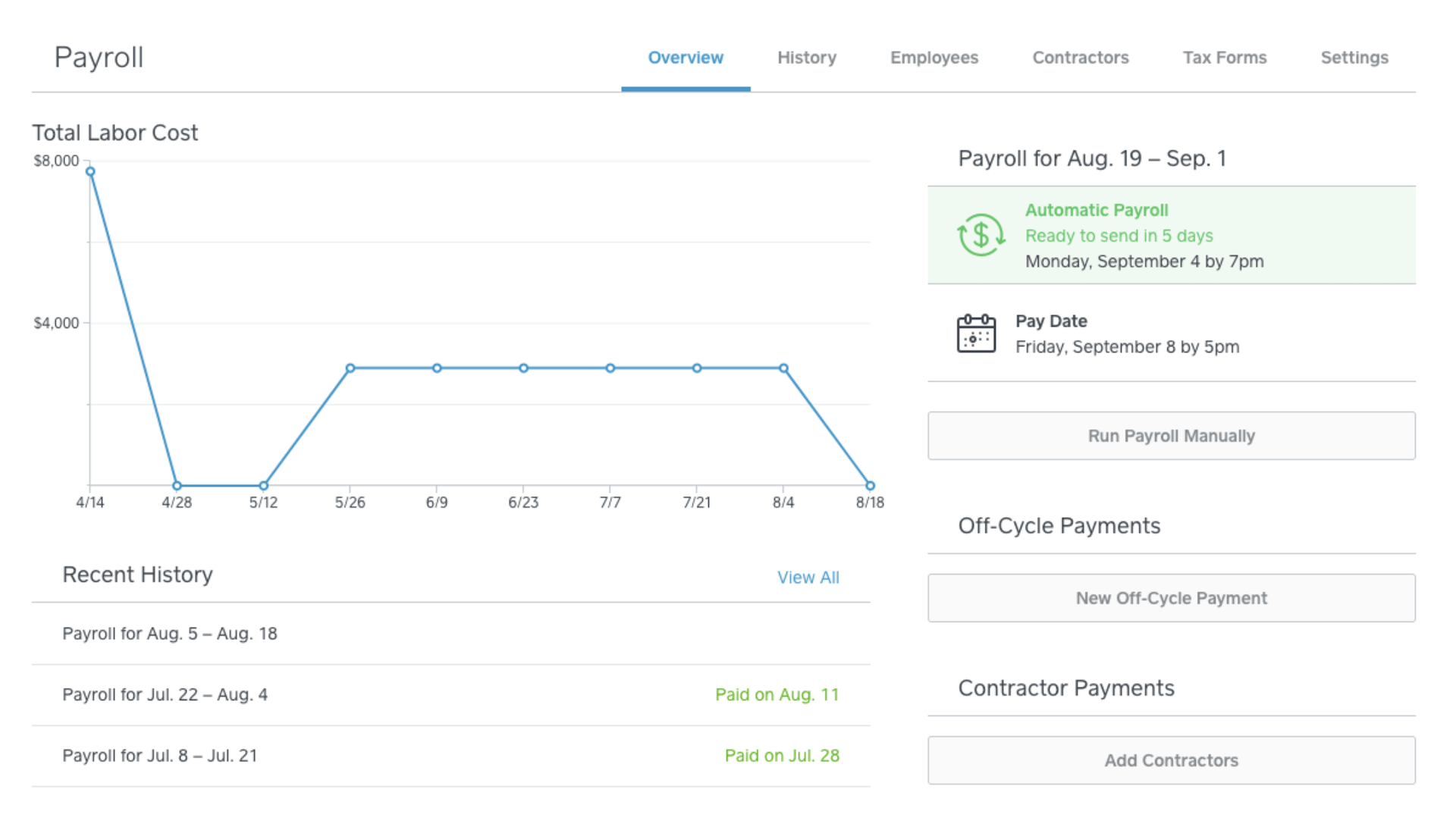Viewport: 1456px width, 833px height.
Task: Open the Settings tab
Action: point(1354,58)
